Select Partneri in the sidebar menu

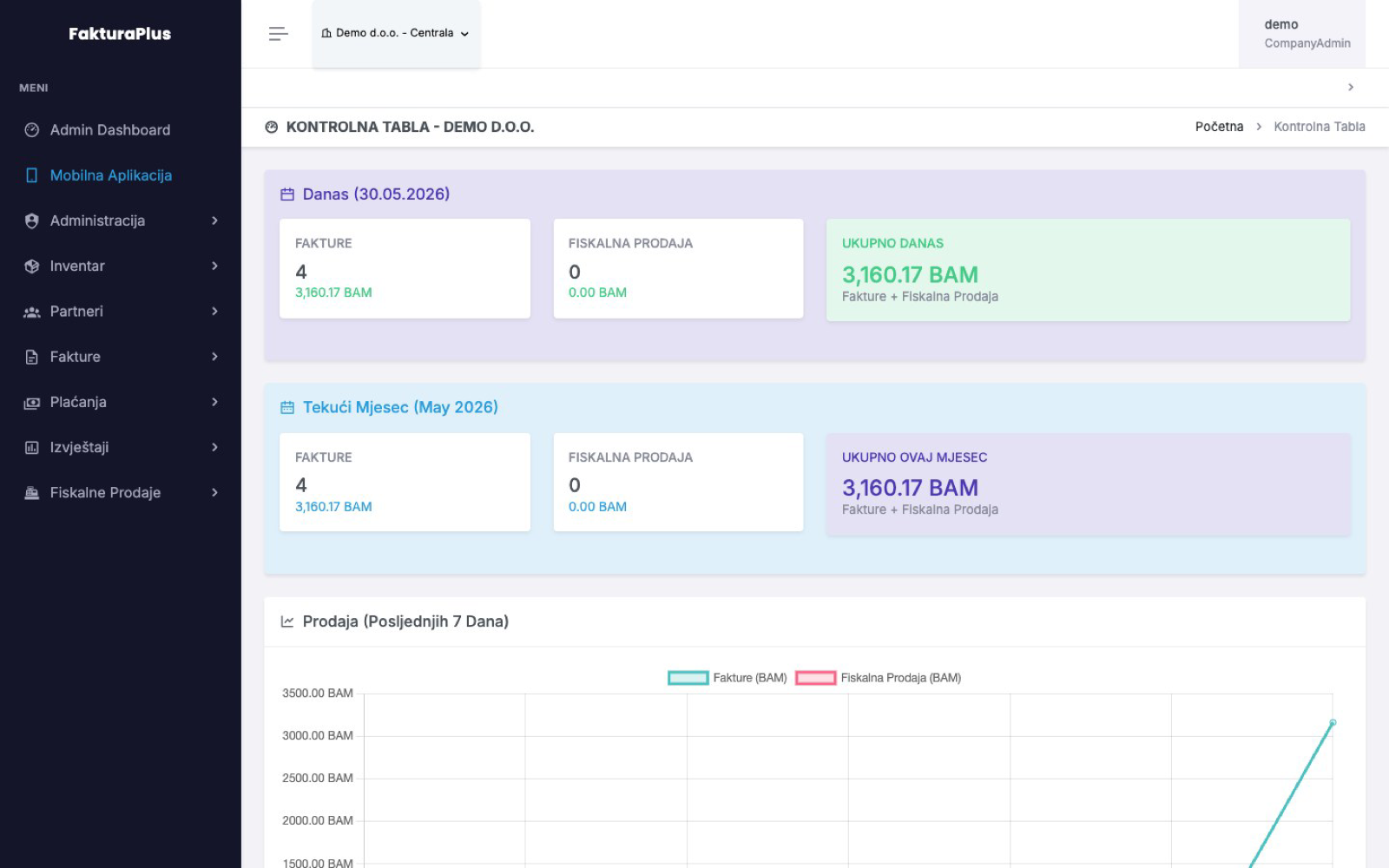(x=121, y=312)
